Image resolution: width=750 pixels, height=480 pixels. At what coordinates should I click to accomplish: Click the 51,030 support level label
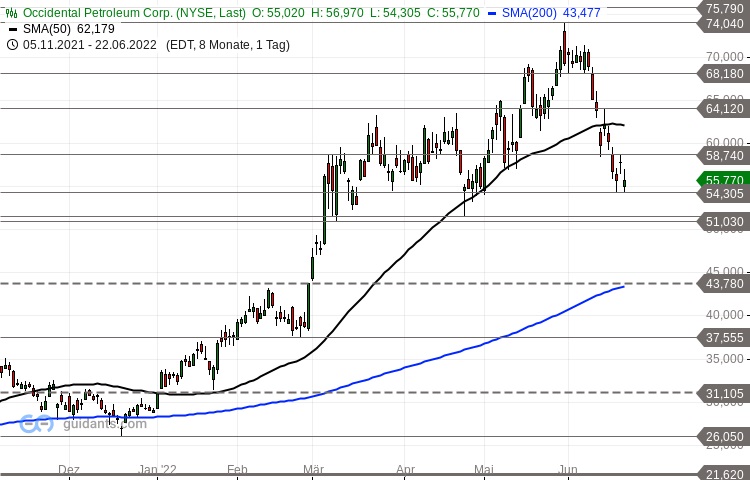coord(724,221)
